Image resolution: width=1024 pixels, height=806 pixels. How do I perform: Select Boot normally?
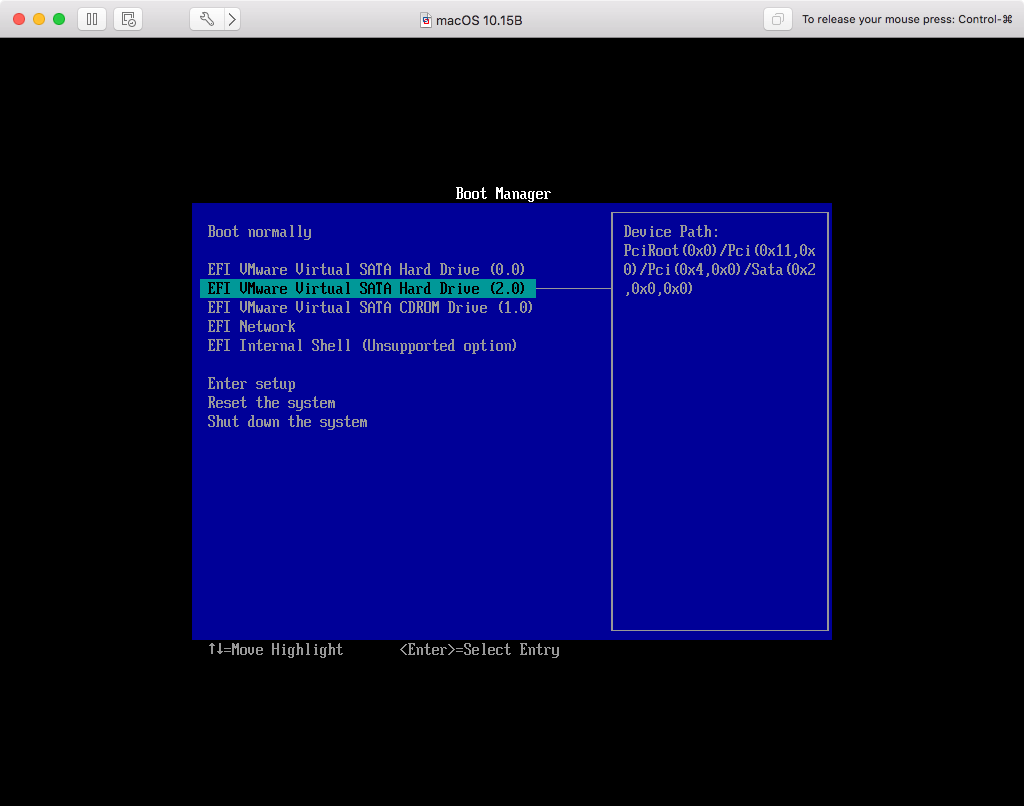click(x=259, y=232)
